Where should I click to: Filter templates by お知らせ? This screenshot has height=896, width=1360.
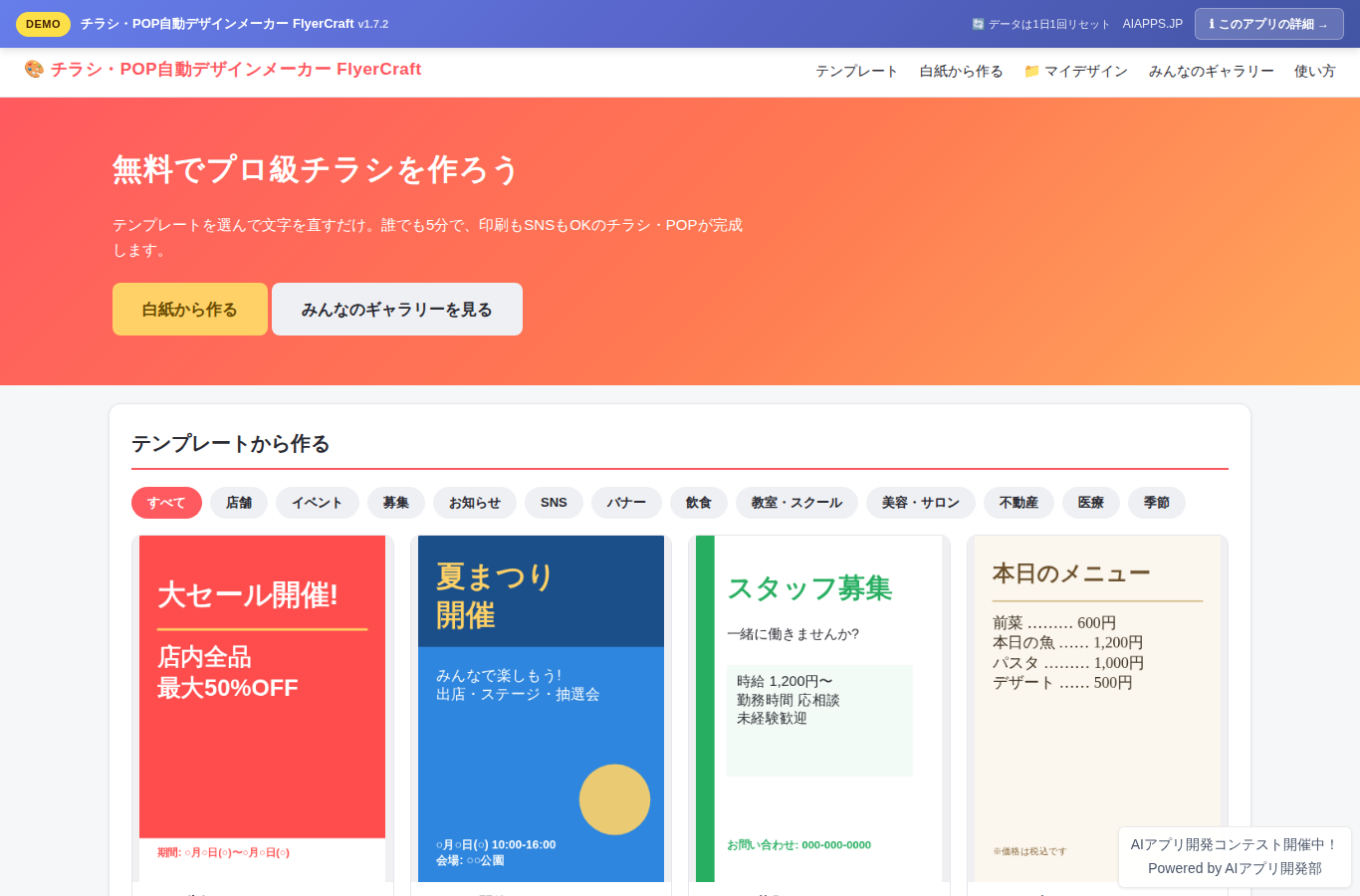(475, 503)
